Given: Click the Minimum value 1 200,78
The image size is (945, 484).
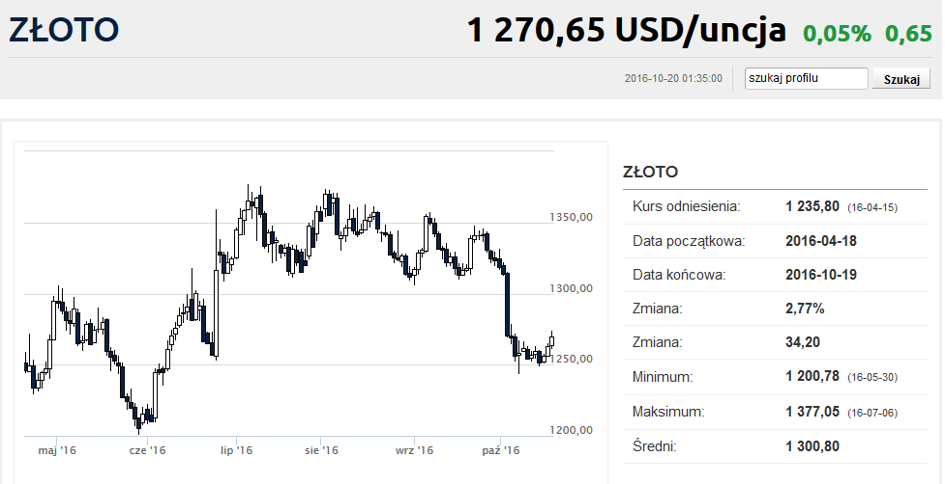Looking at the screenshot, I should pyautogui.click(x=812, y=377).
